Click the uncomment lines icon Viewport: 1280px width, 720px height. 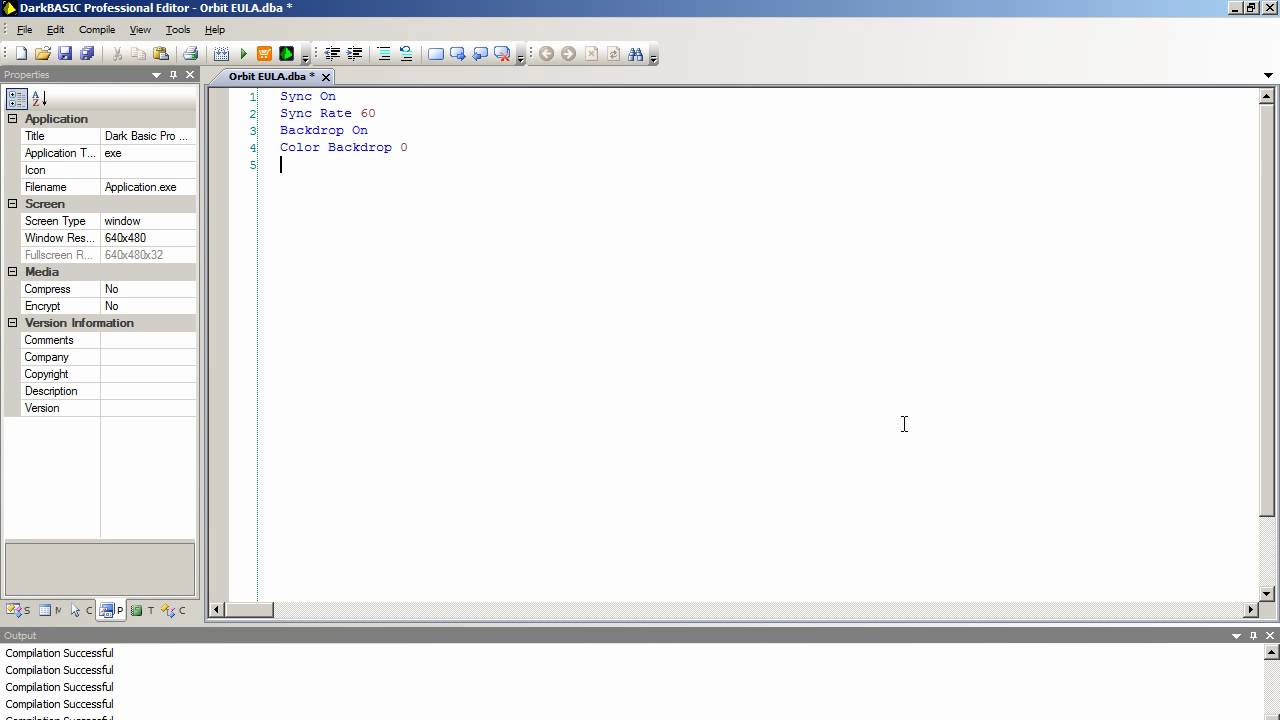pos(406,54)
